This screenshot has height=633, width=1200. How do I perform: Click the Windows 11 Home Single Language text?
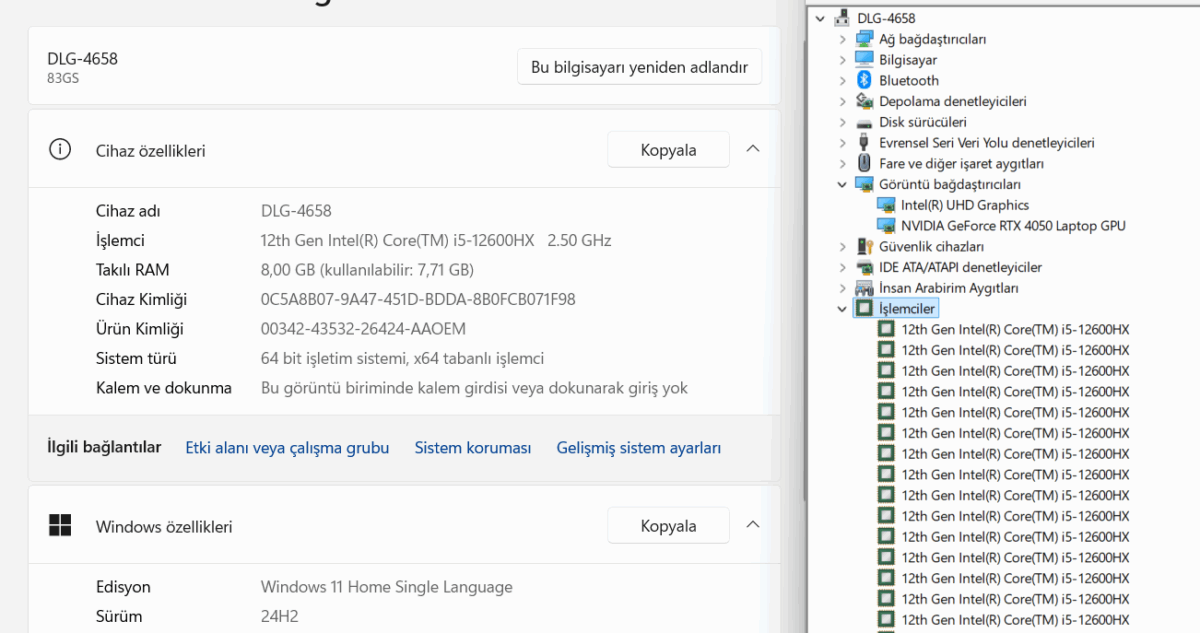[x=386, y=587]
